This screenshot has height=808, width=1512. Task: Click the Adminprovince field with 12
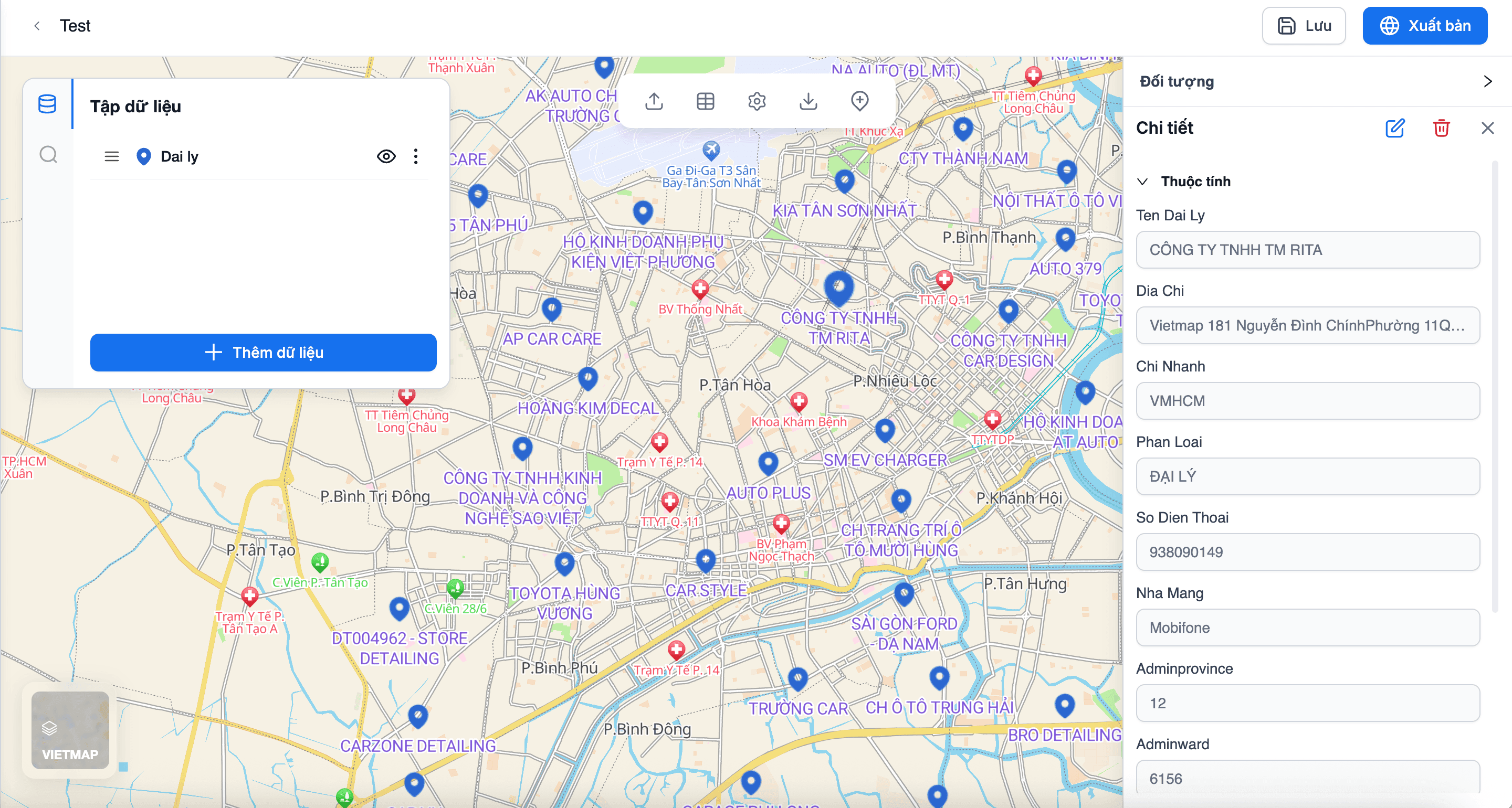coord(1308,704)
